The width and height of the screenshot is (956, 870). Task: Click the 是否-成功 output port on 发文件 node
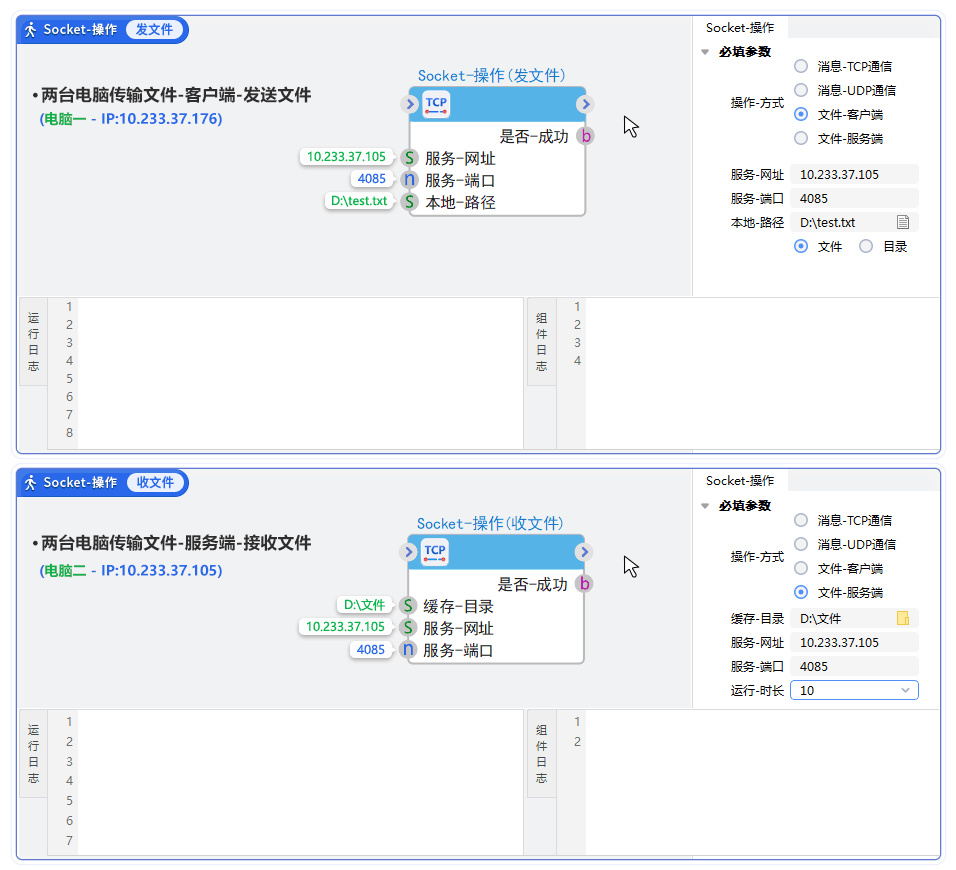click(586, 137)
